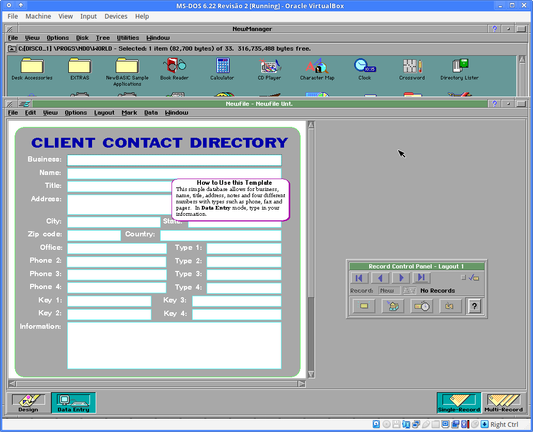The image size is (533, 432).
Task: Go to the previous record
Action: (380, 278)
